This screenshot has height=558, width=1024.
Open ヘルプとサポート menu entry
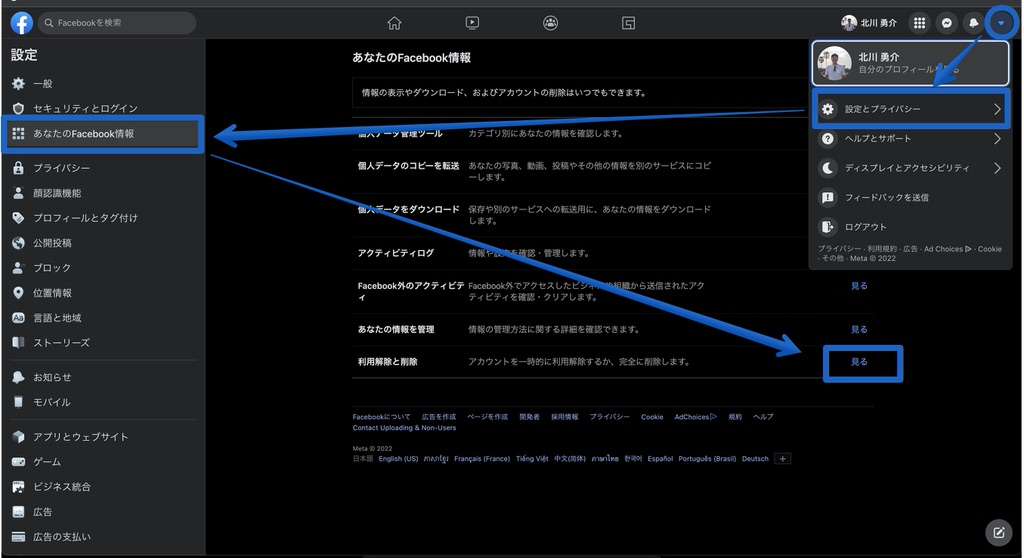point(910,139)
